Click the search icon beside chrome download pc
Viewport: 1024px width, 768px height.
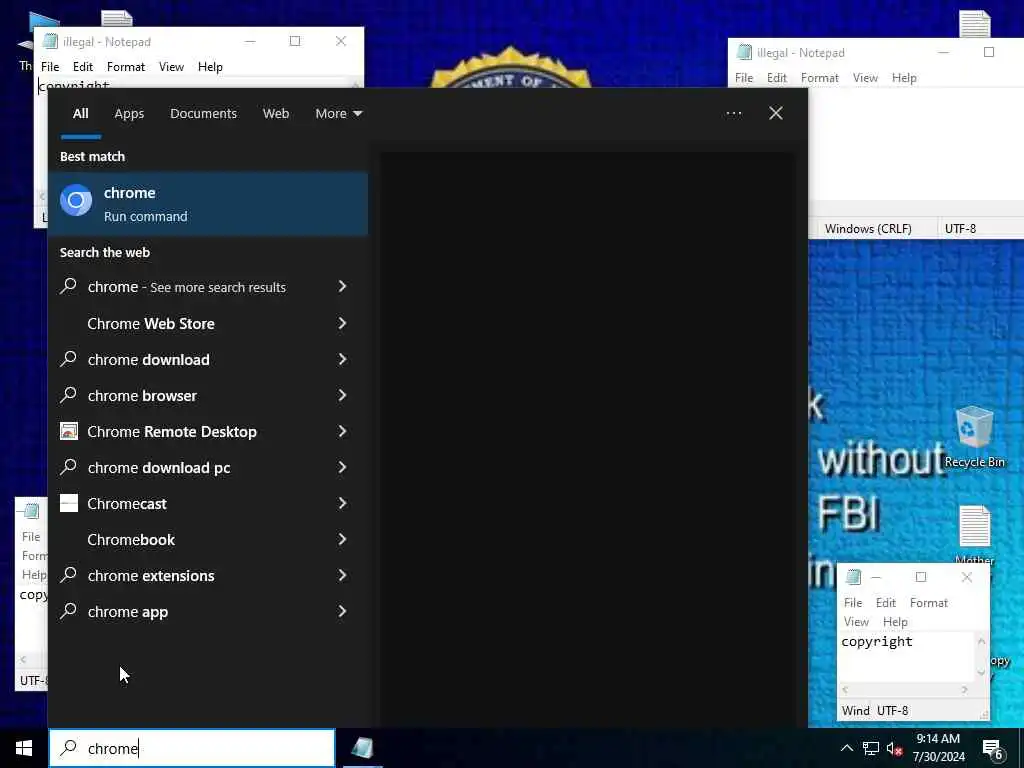point(69,467)
